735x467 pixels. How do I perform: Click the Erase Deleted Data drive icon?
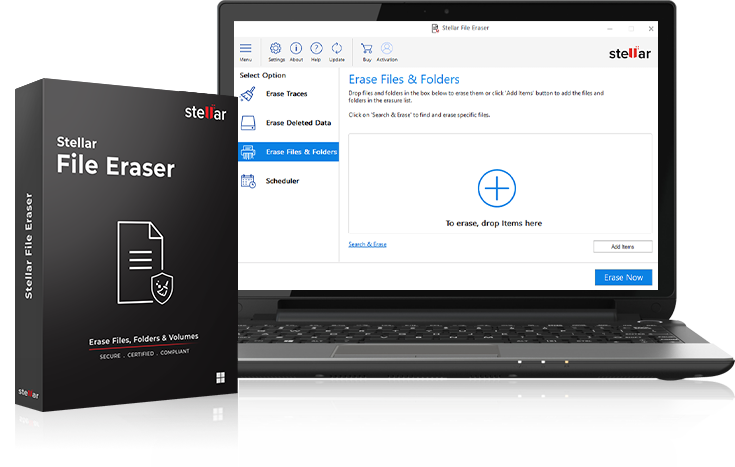pyautogui.click(x=249, y=123)
